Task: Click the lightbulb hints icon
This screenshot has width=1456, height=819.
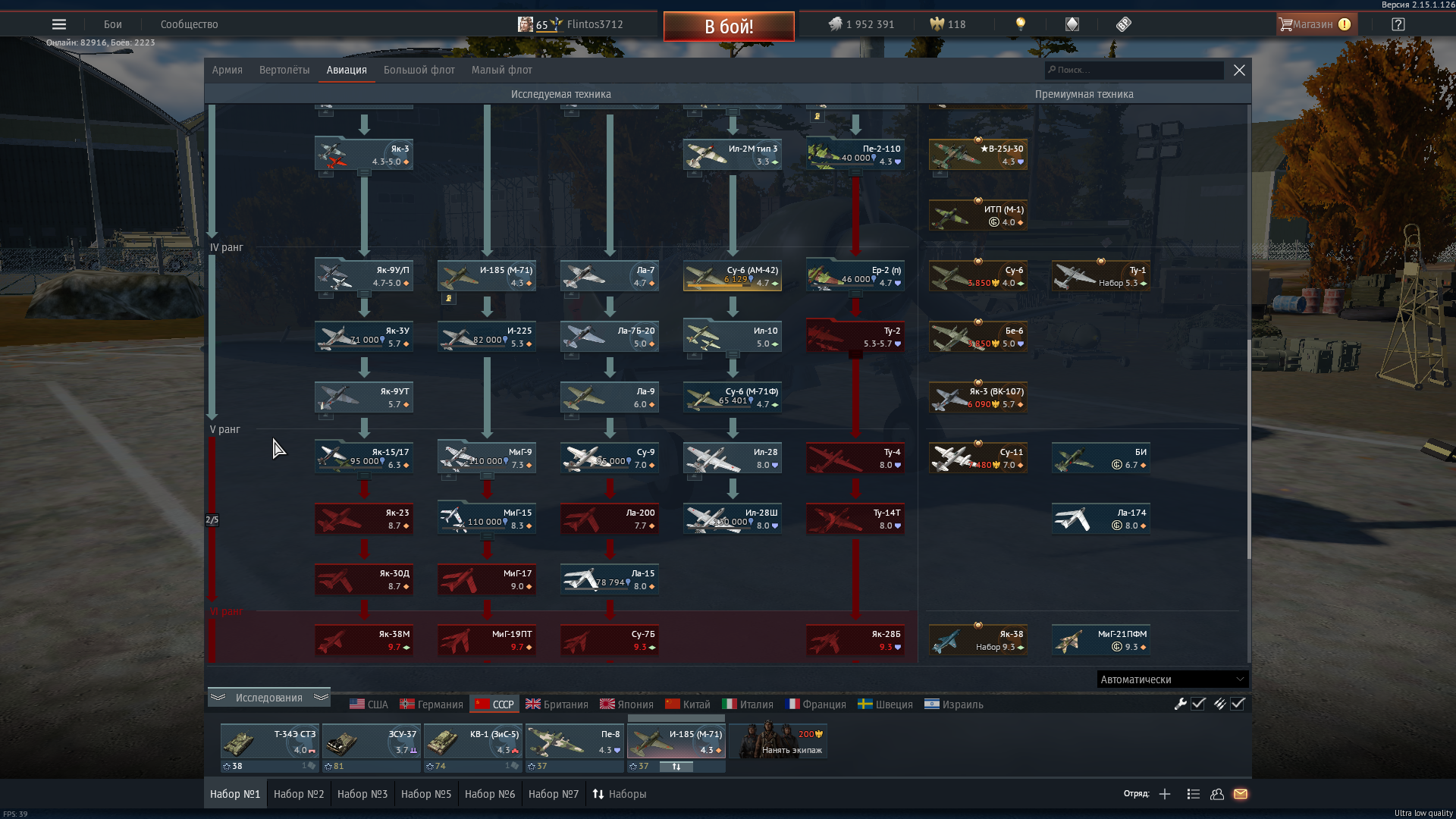Action: (1021, 24)
